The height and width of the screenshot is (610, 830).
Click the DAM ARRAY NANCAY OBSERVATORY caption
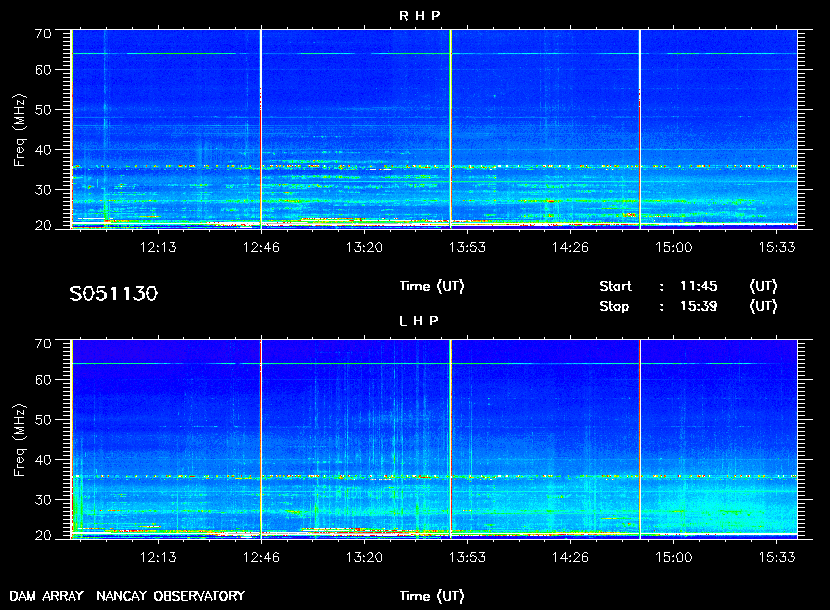click(127, 596)
